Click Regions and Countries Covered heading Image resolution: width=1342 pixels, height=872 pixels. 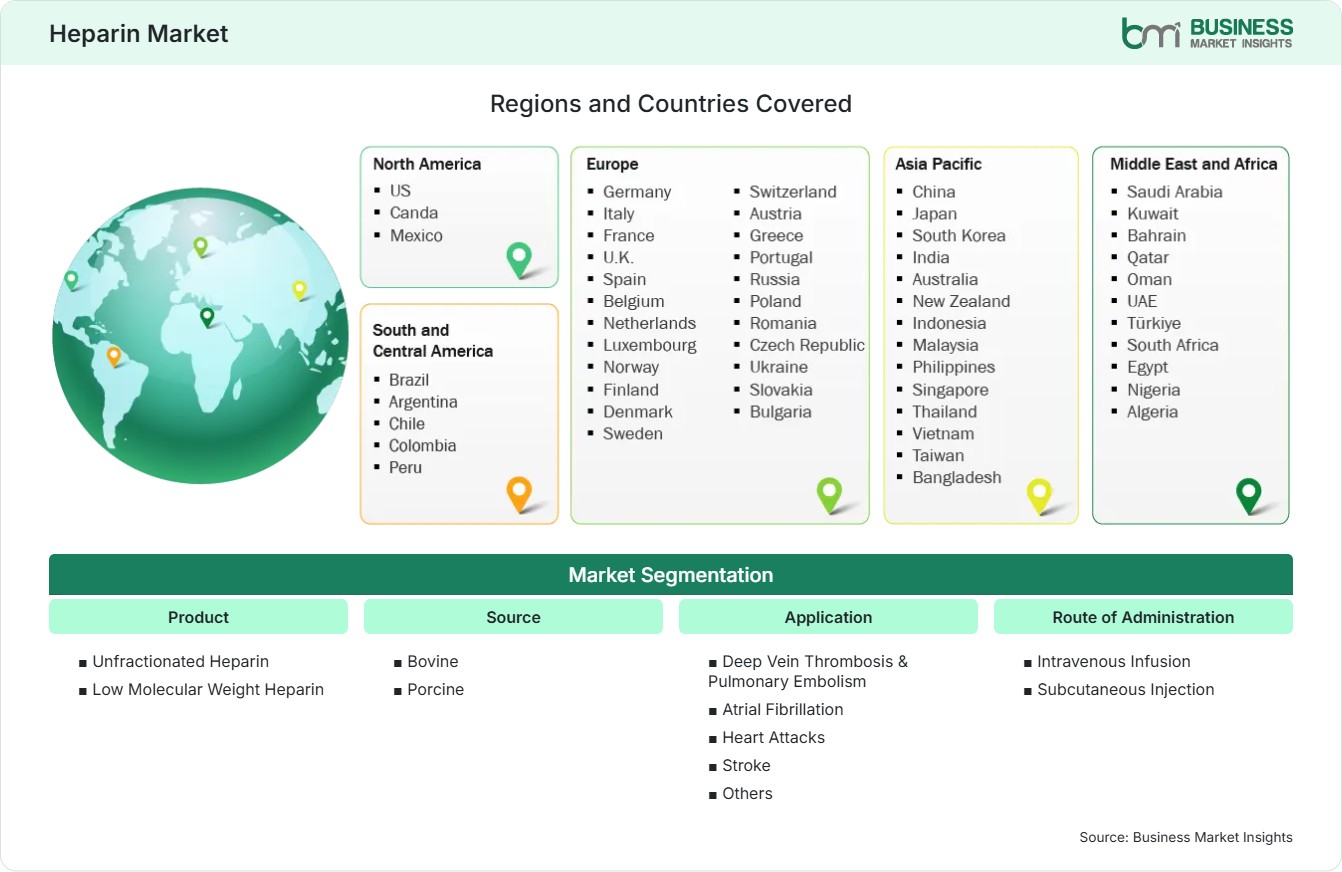(671, 104)
